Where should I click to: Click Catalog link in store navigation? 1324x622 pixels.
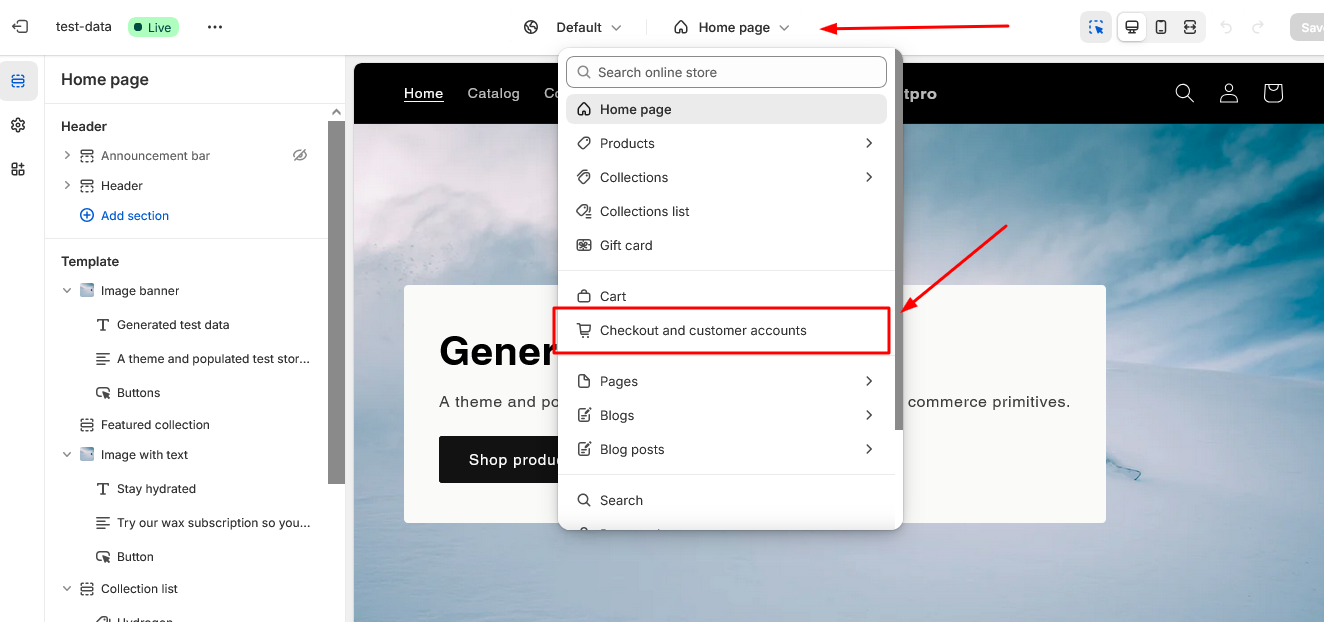tap(493, 93)
